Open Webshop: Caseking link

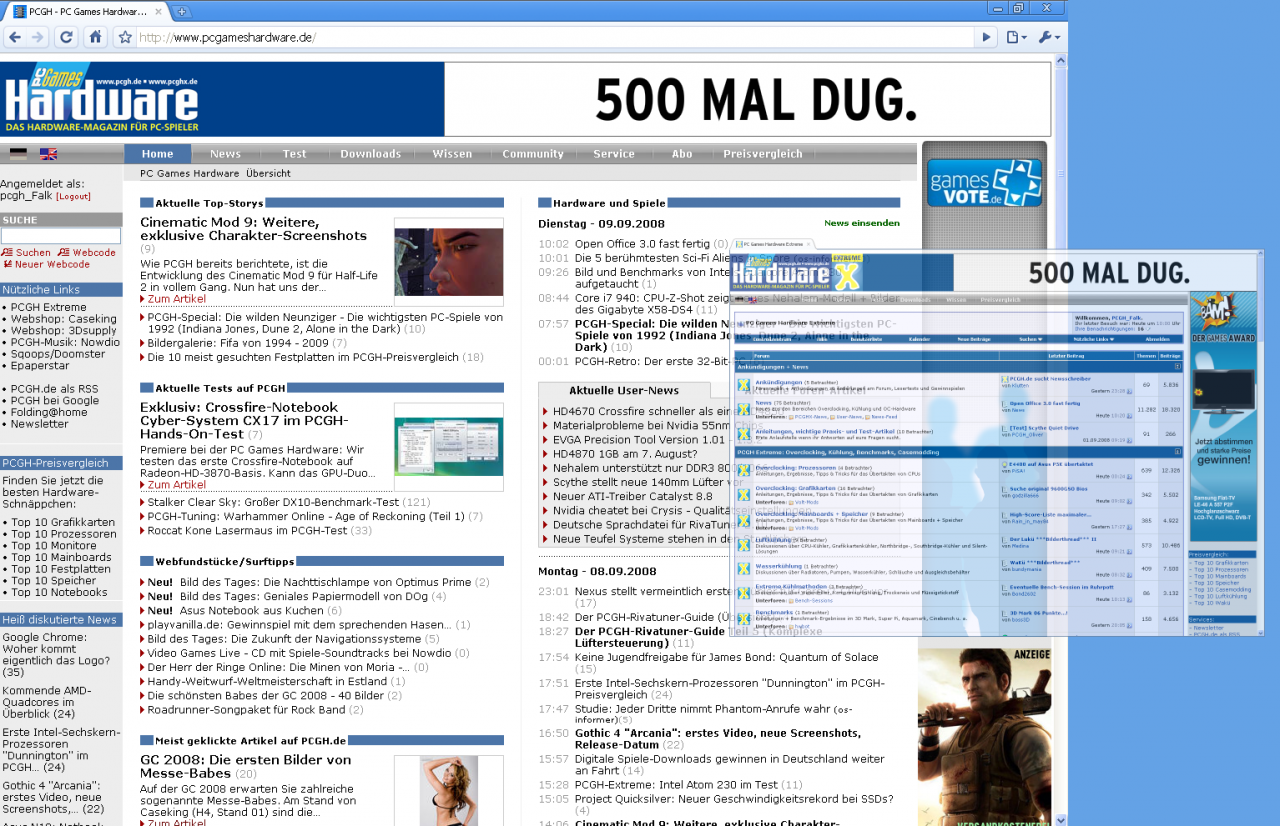(64, 319)
